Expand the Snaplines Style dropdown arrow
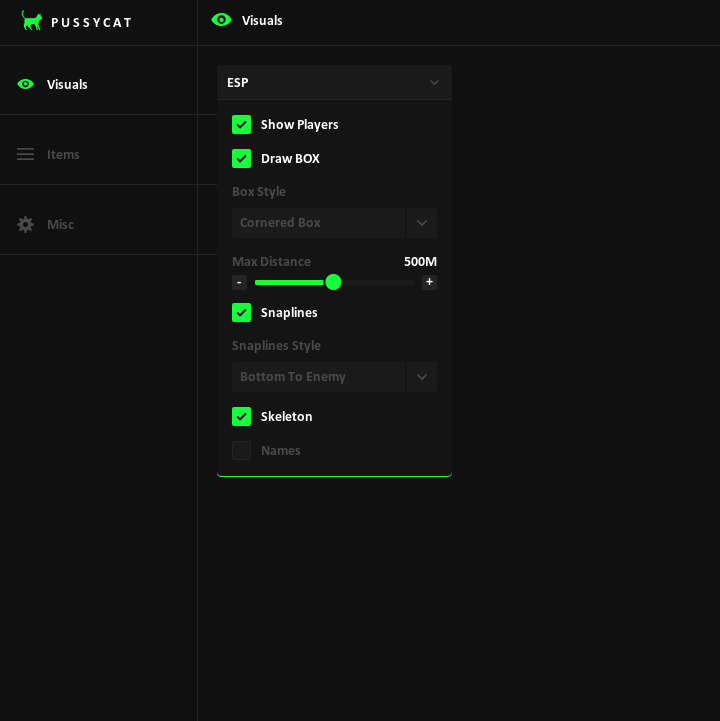The width and height of the screenshot is (720, 721). point(422,377)
